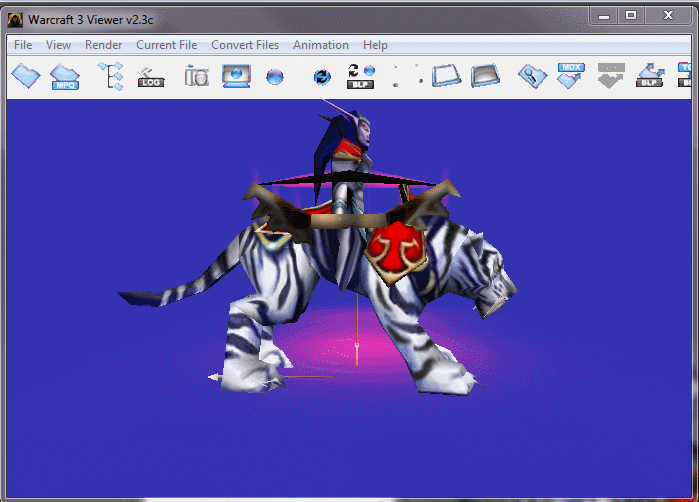Expand the Convert Files menu
Viewport: 699px width, 502px height.
click(245, 45)
